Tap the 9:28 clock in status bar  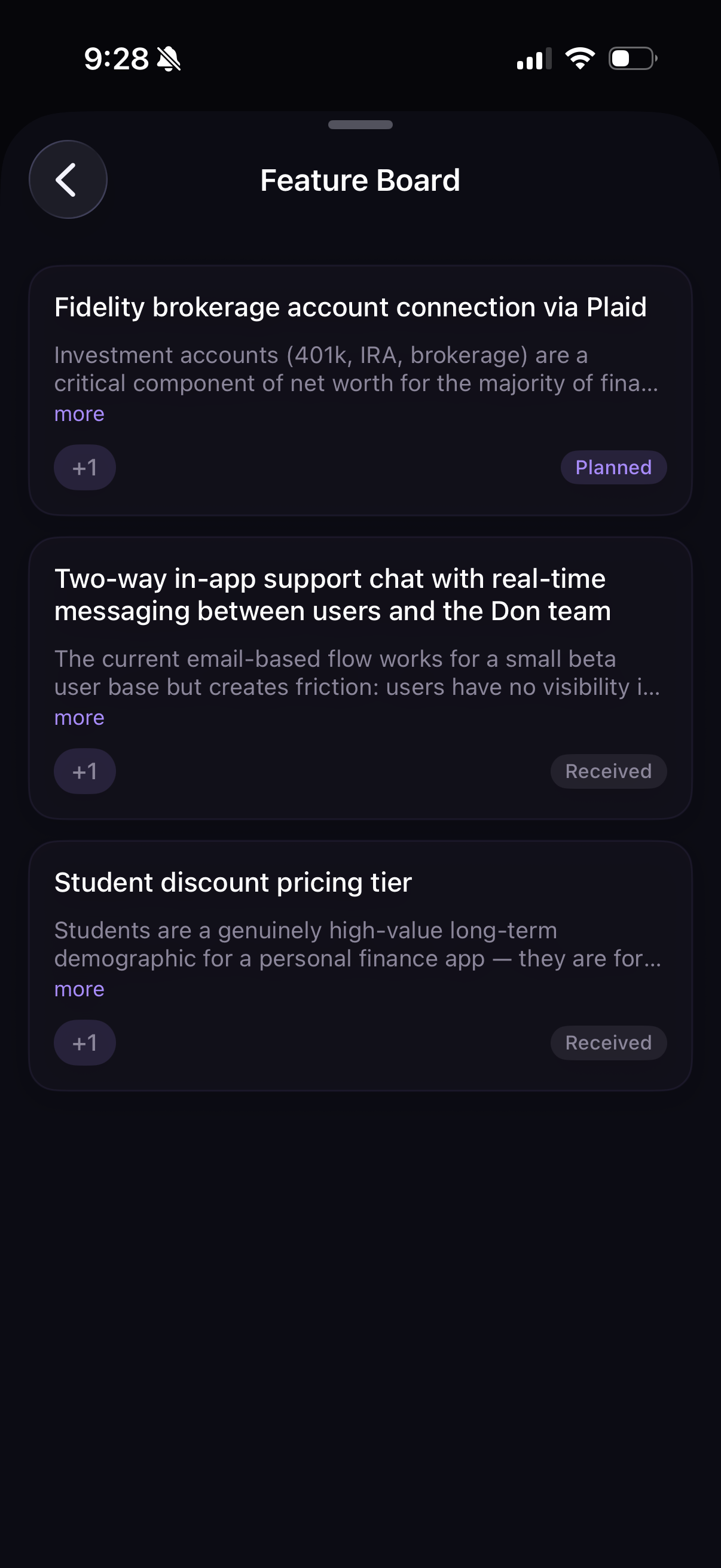[116, 59]
